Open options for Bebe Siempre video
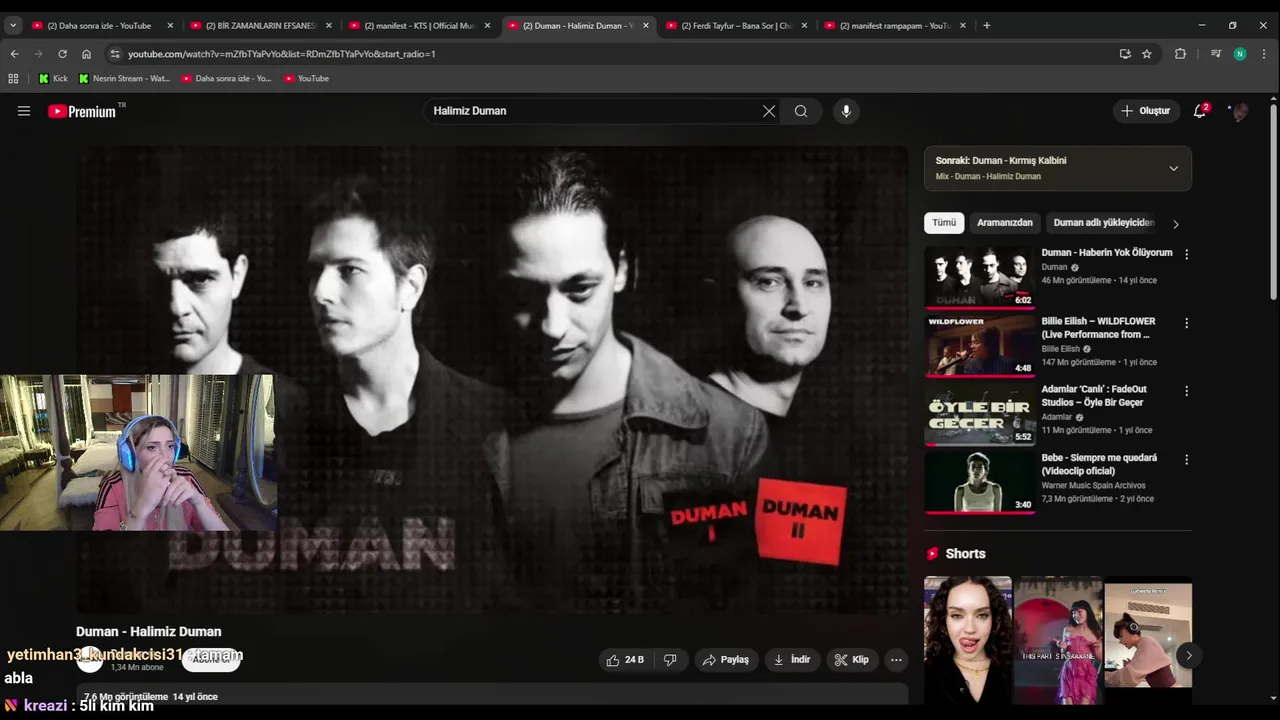1280x720 pixels. tap(1186, 459)
